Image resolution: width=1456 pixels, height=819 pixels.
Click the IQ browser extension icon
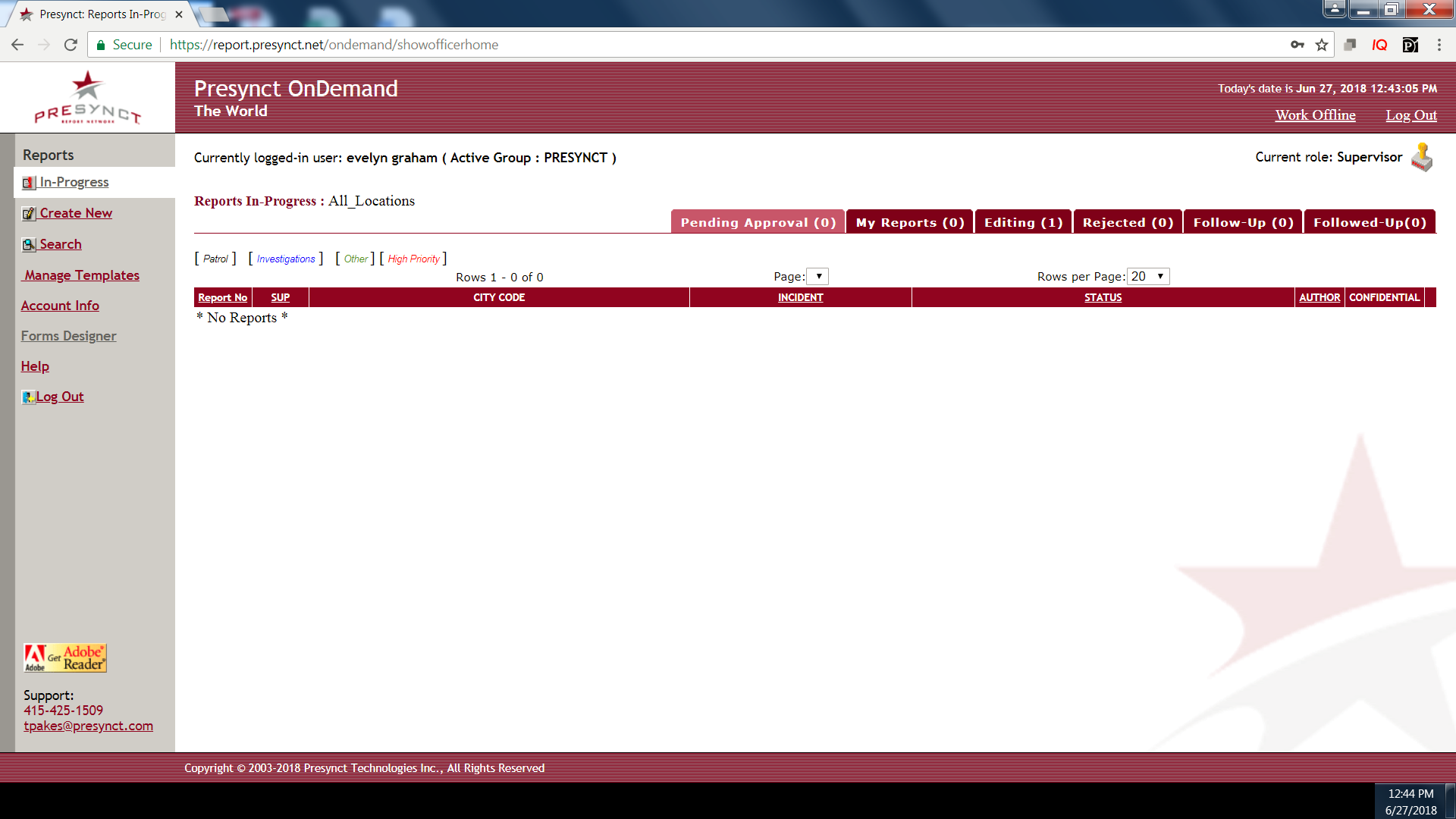(x=1379, y=45)
